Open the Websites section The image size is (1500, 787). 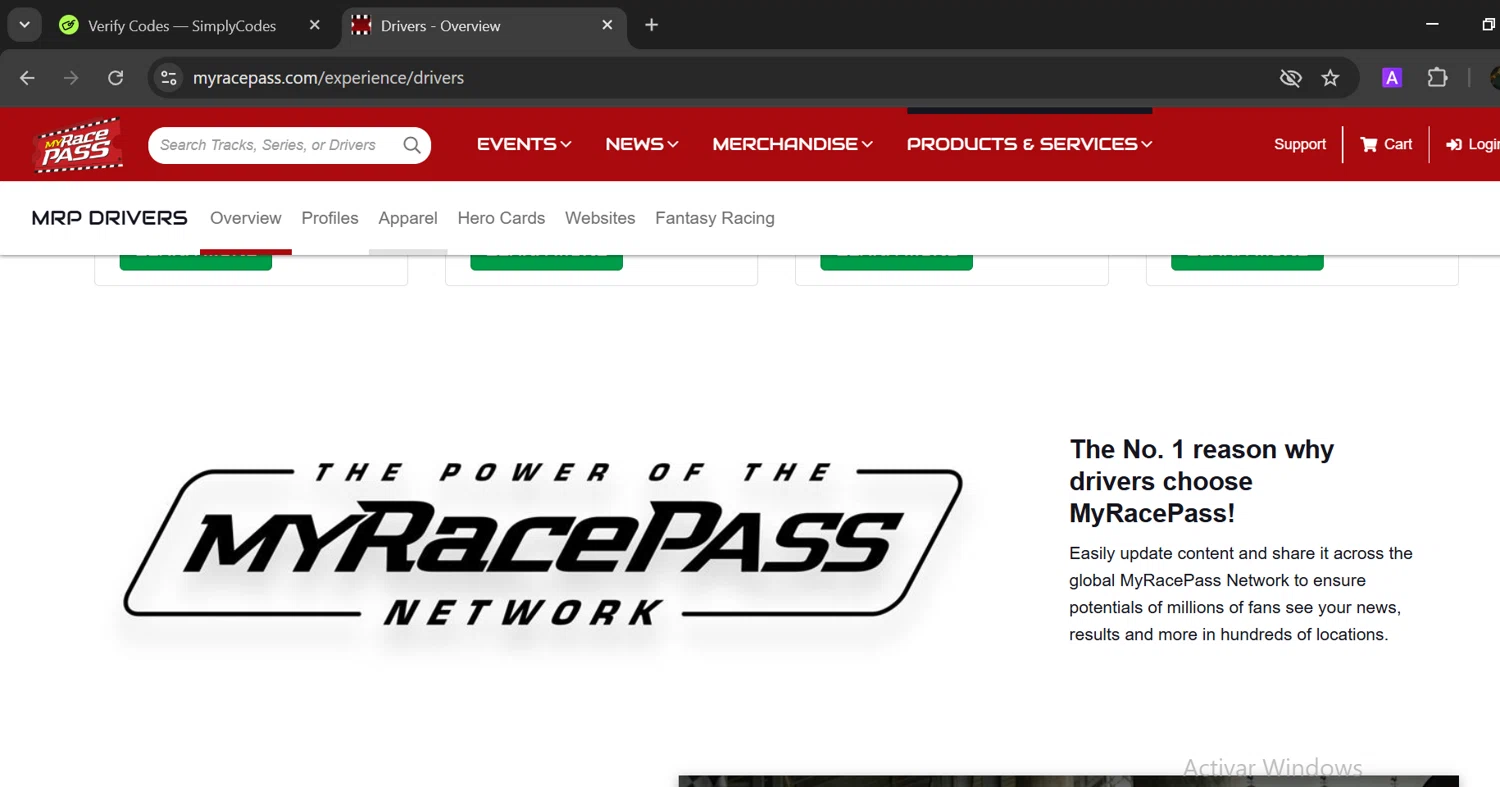pyautogui.click(x=600, y=218)
